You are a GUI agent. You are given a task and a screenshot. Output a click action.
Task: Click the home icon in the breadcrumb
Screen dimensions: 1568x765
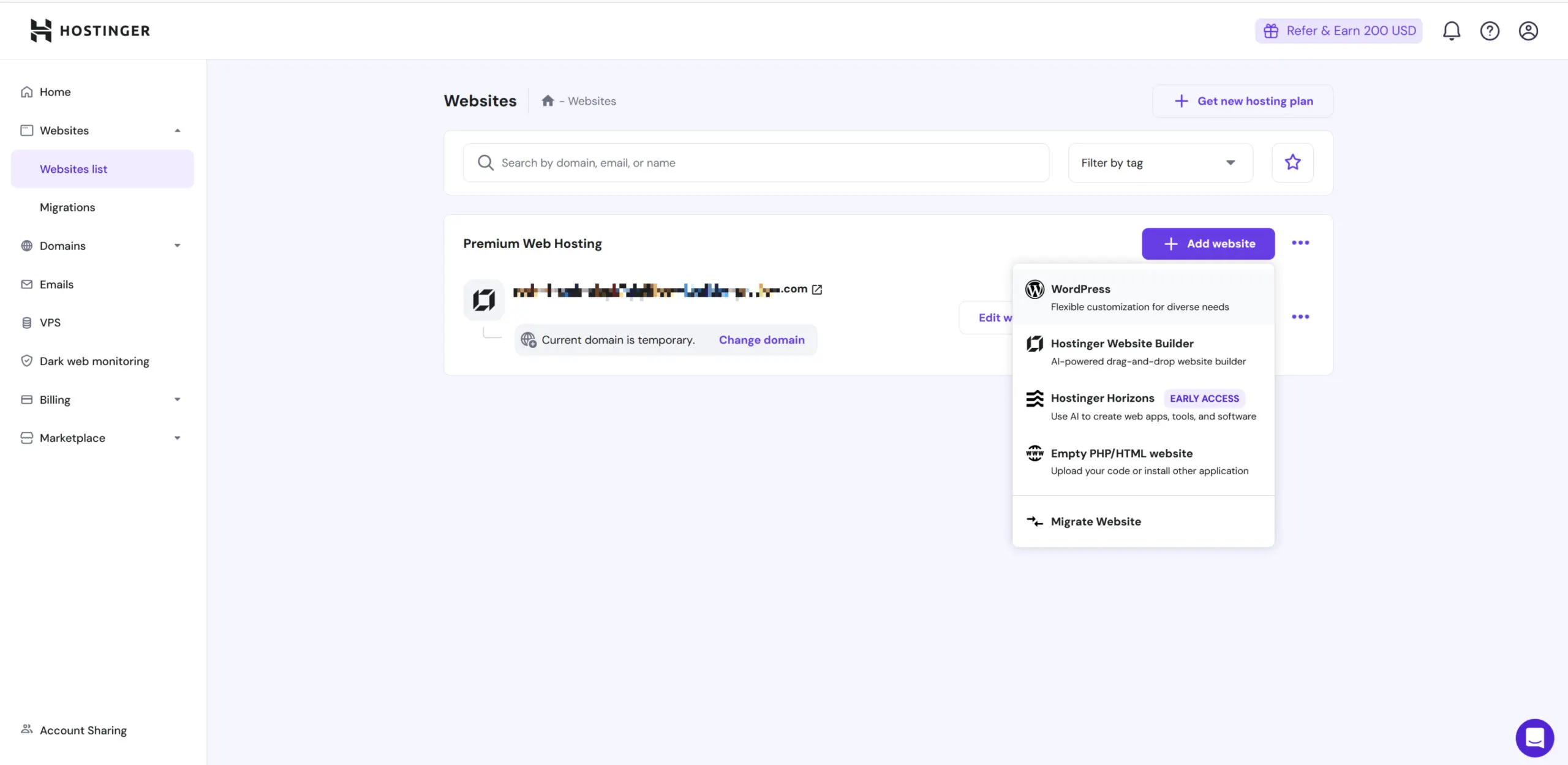click(x=547, y=100)
